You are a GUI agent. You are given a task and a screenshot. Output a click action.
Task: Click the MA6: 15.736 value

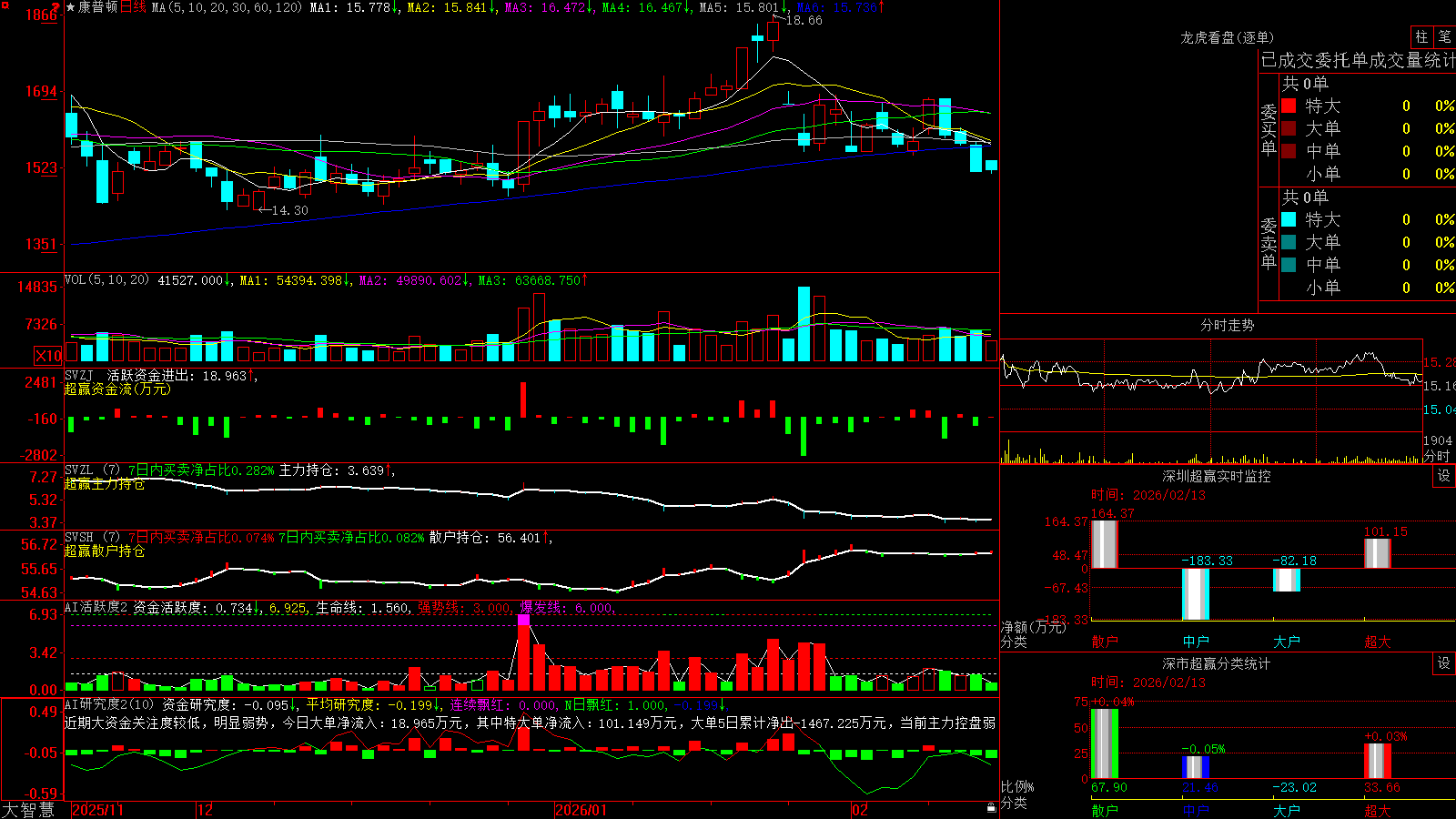(x=840, y=7)
